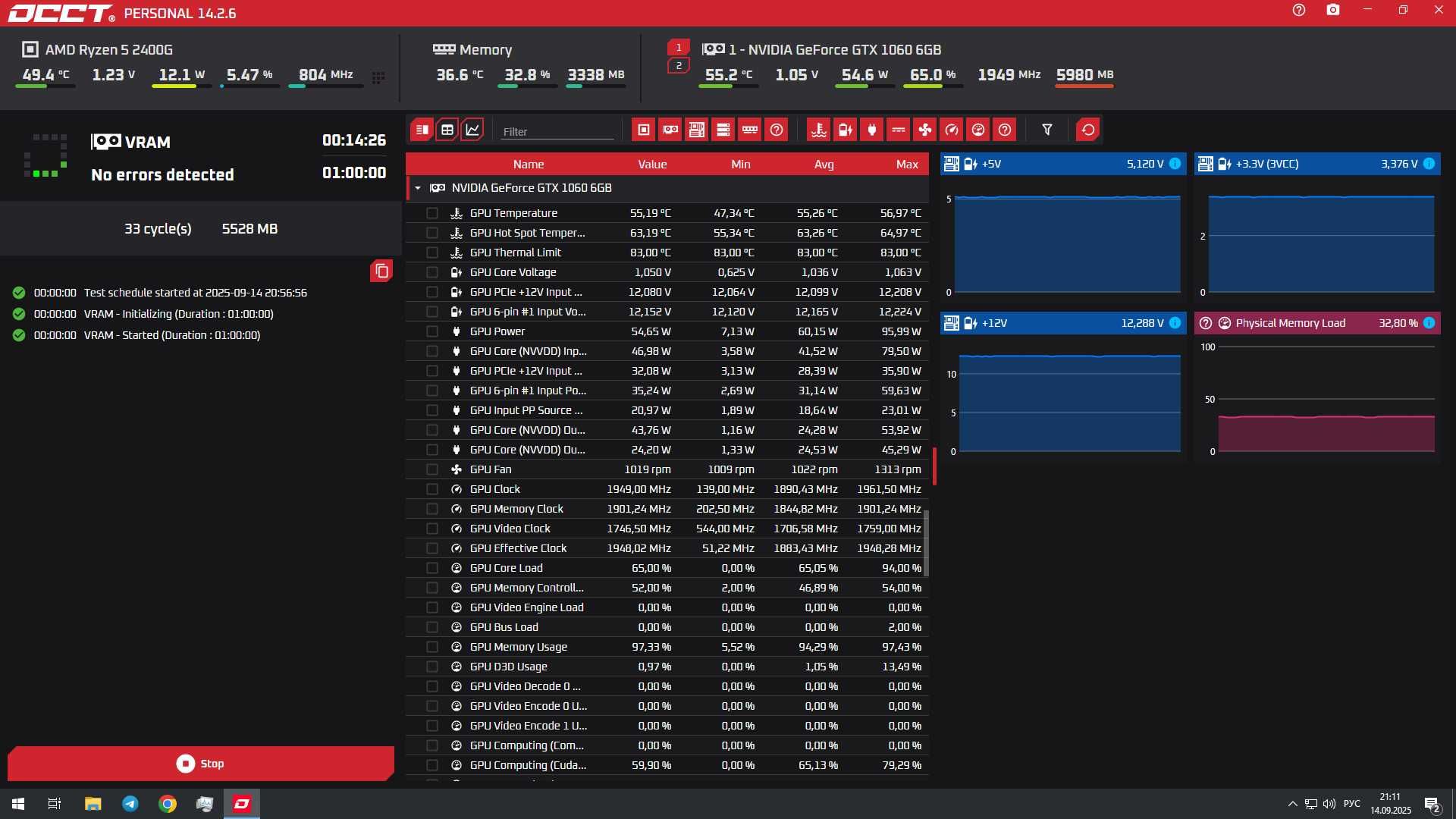Viewport: 1456px width, 819px height.
Task: Reset the sensor min/max statistics
Action: point(1088,130)
